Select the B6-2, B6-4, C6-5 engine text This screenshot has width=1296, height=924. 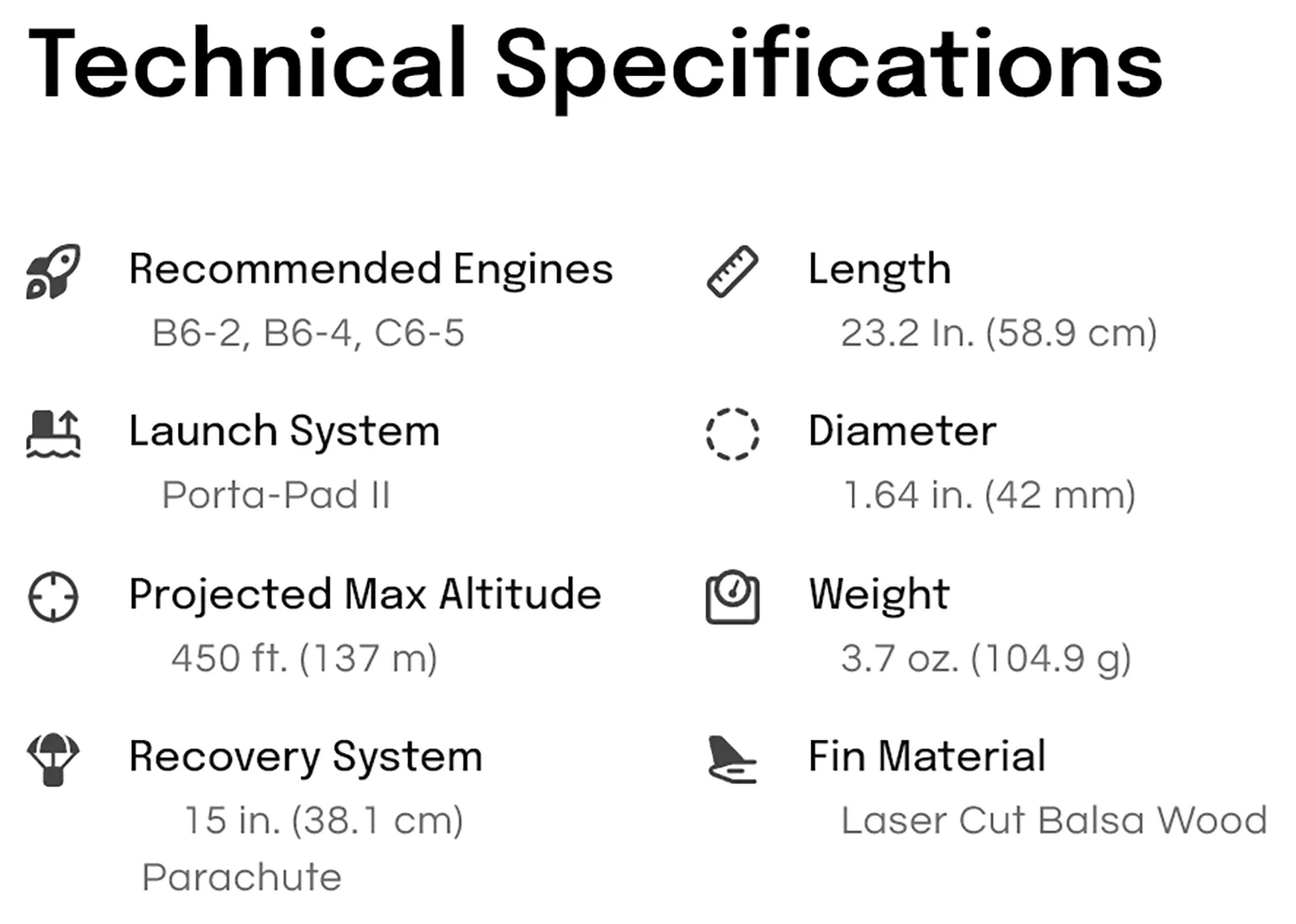tap(308, 333)
